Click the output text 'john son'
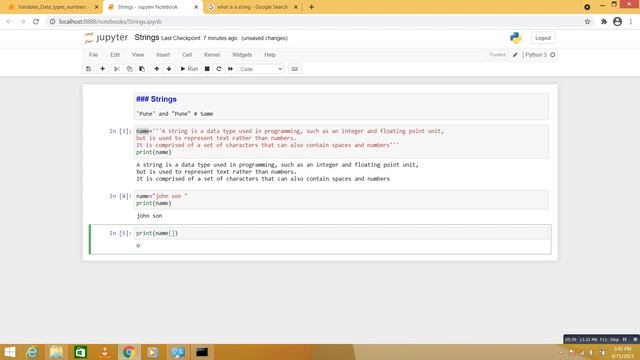Screen dimensions: 640x360 [x=149, y=216]
